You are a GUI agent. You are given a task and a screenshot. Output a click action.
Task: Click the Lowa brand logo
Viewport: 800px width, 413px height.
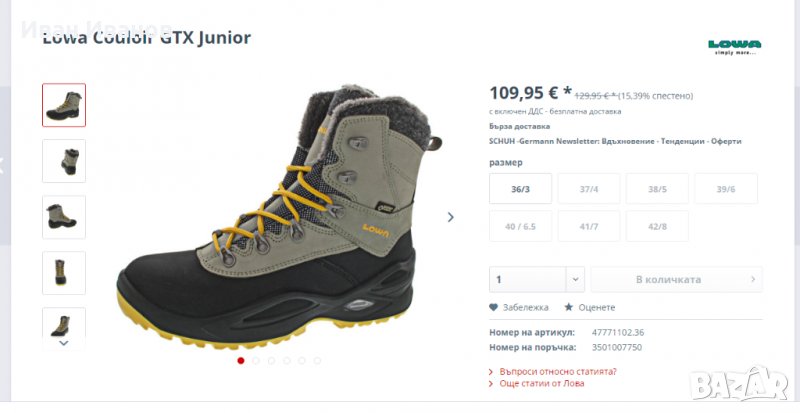734,45
